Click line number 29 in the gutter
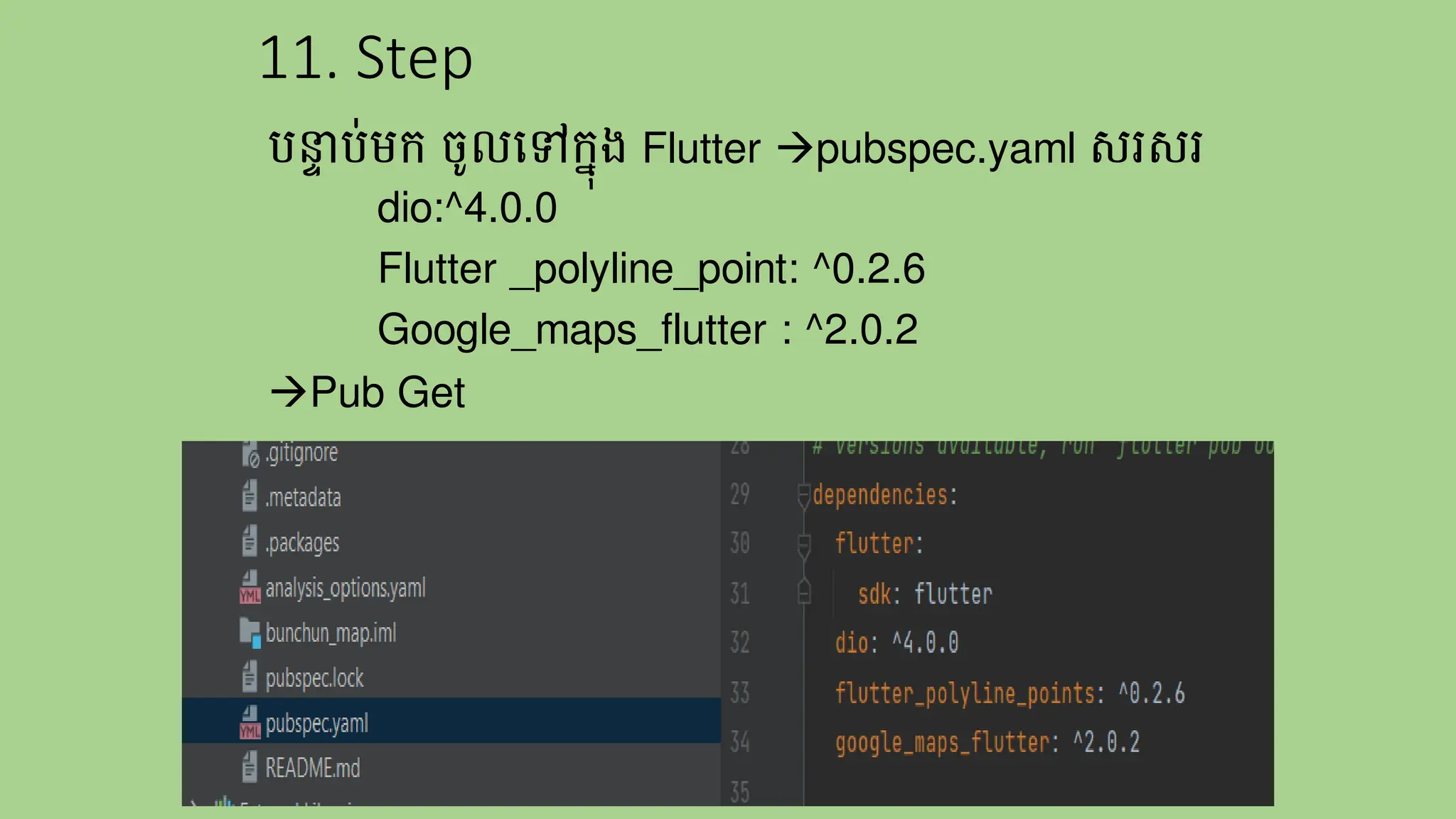This screenshot has height=819, width=1456. pos(740,494)
